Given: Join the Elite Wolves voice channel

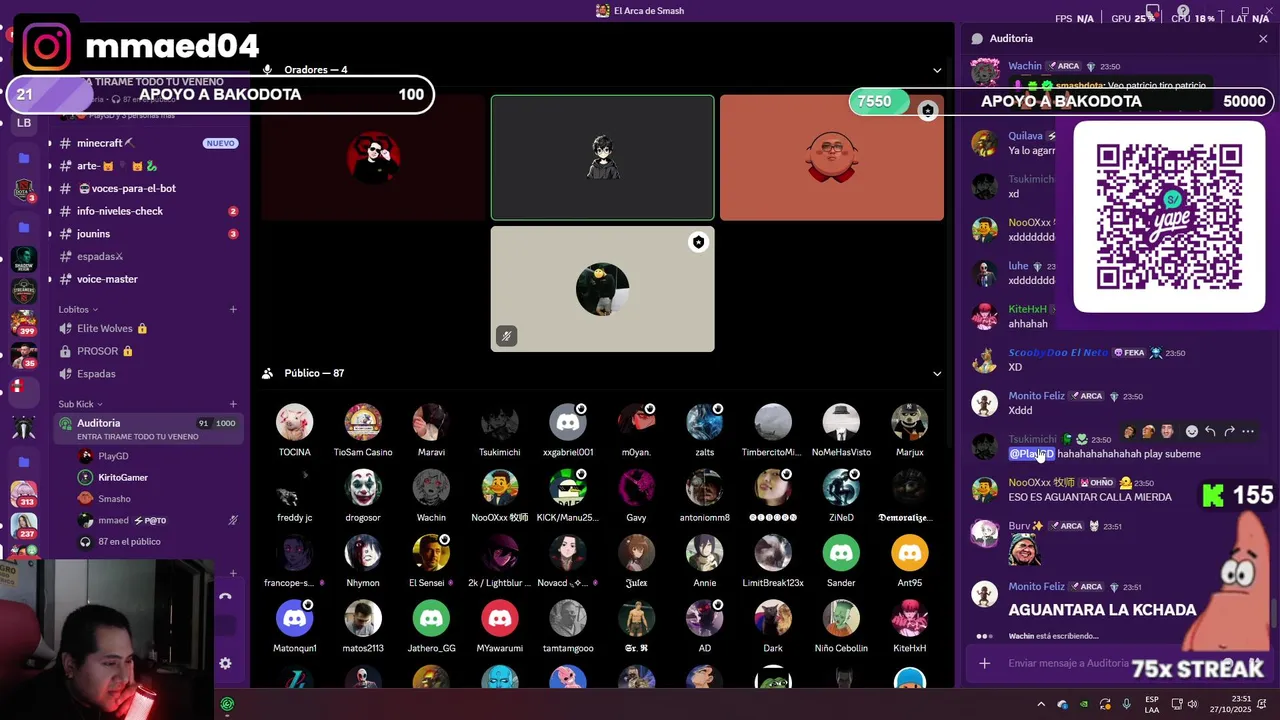Looking at the screenshot, I should 149,328.
